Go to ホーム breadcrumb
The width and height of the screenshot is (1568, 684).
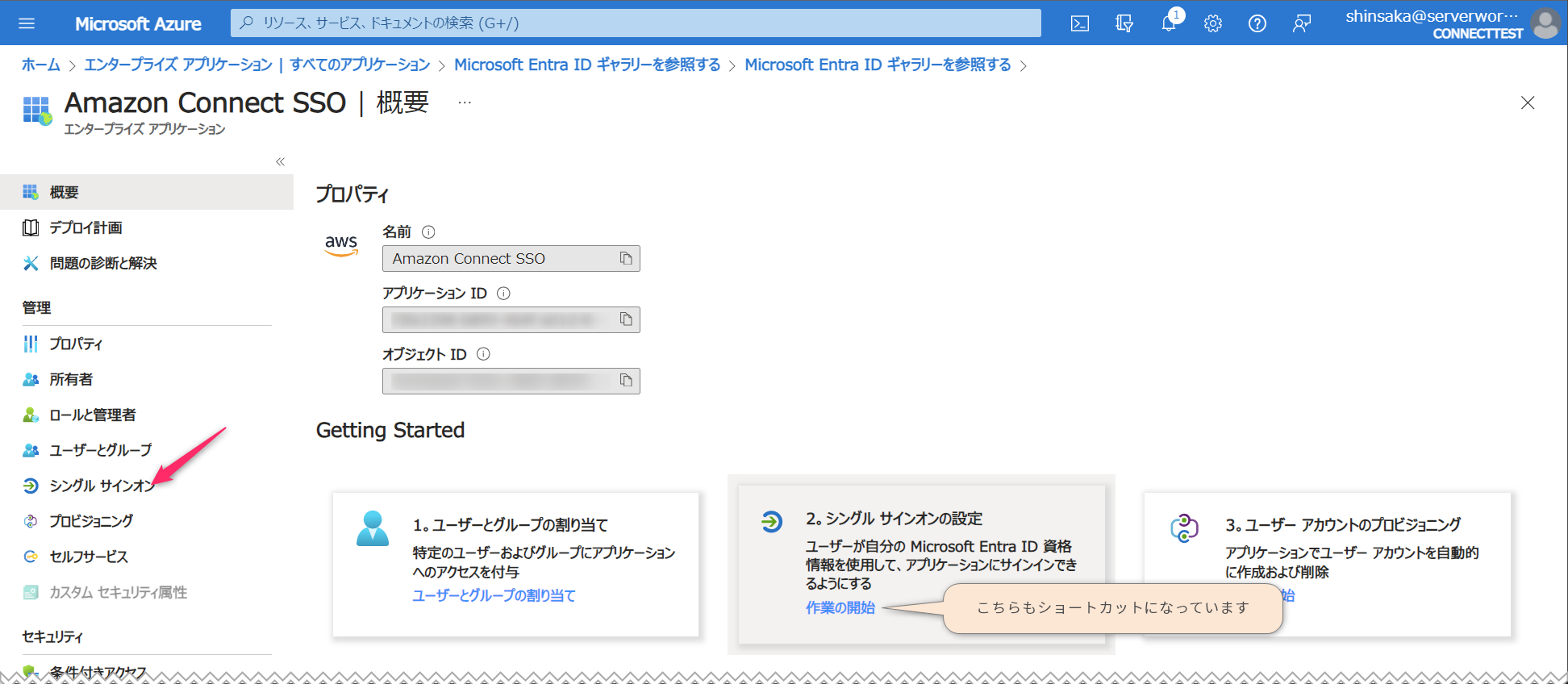(41, 65)
